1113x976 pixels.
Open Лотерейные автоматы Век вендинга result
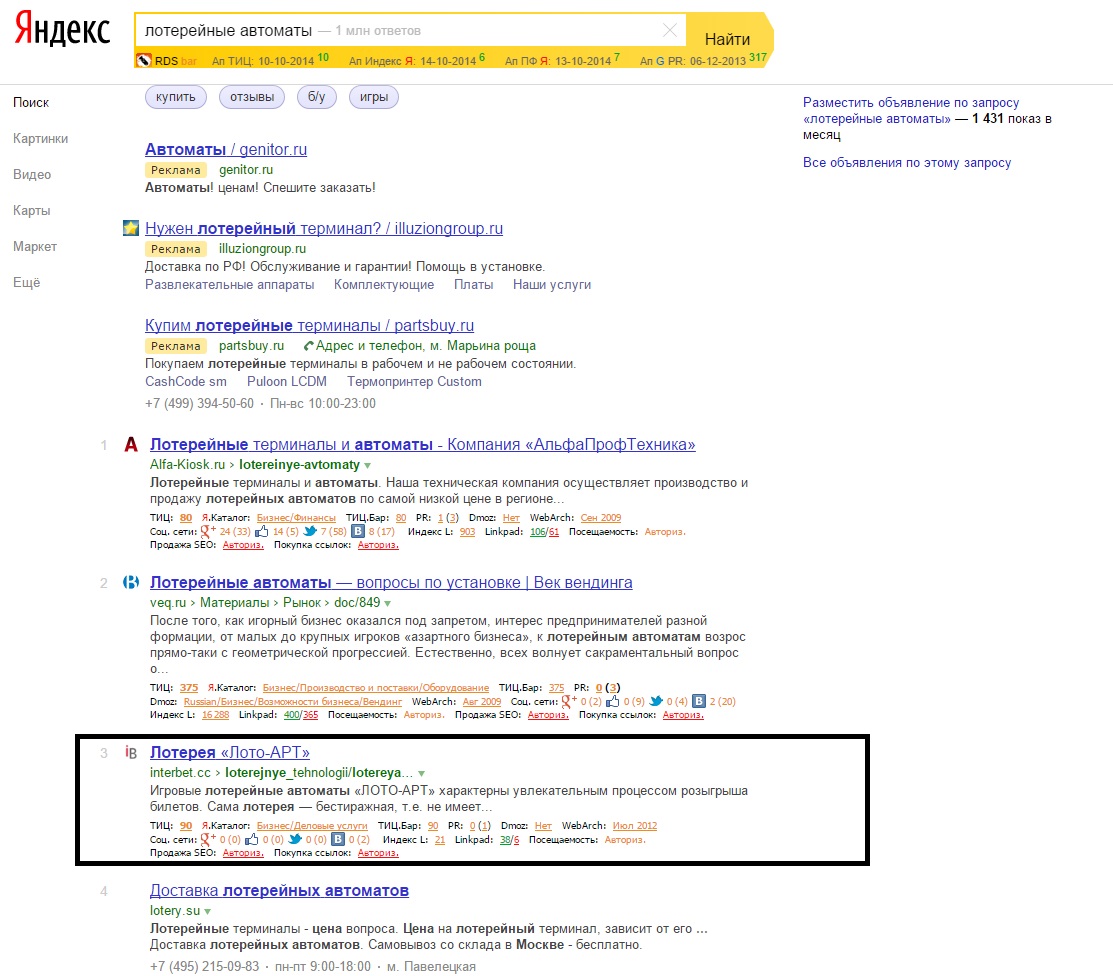(391, 583)
